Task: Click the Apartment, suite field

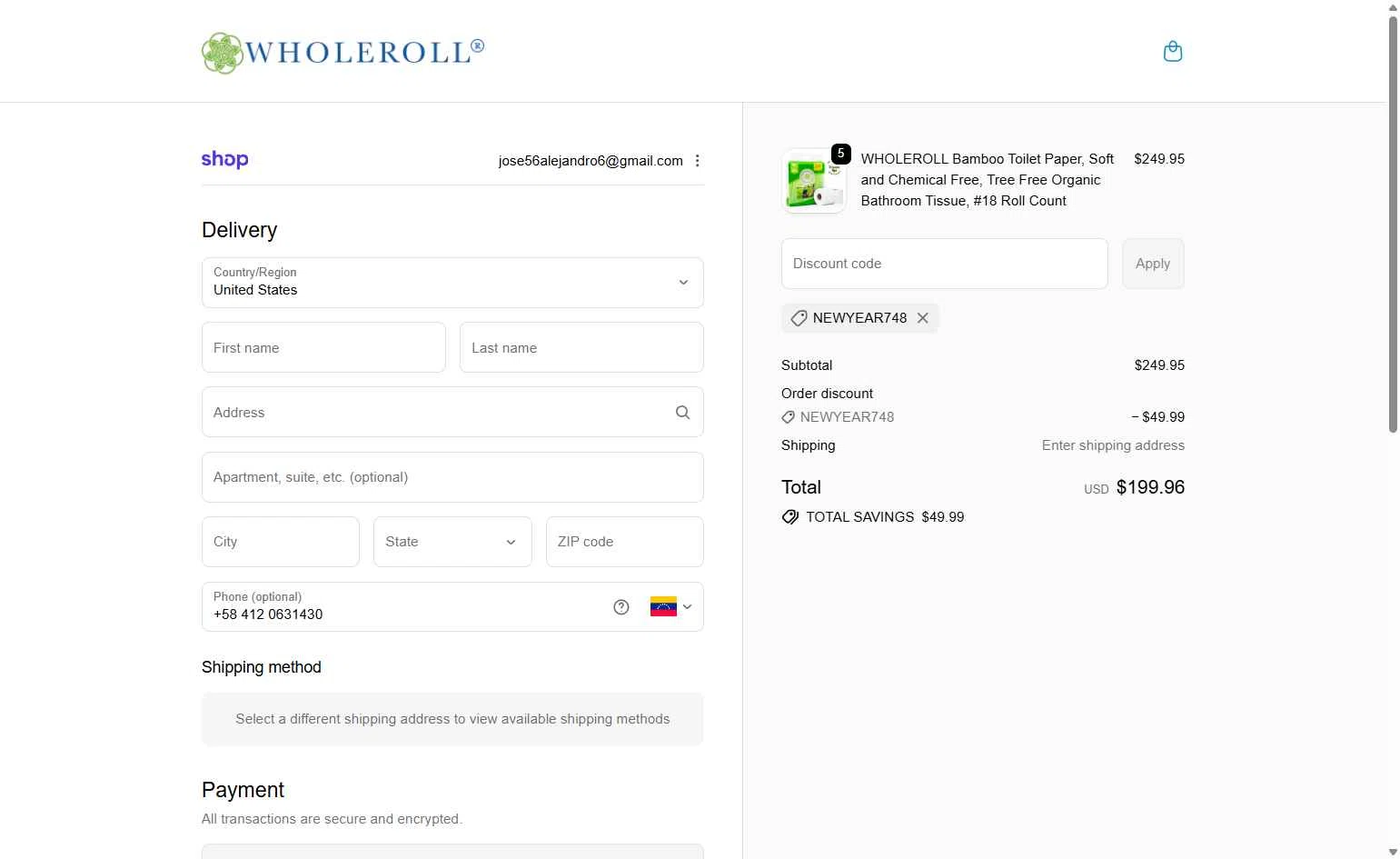Action: pyautogui.click(x=452, y=477)
